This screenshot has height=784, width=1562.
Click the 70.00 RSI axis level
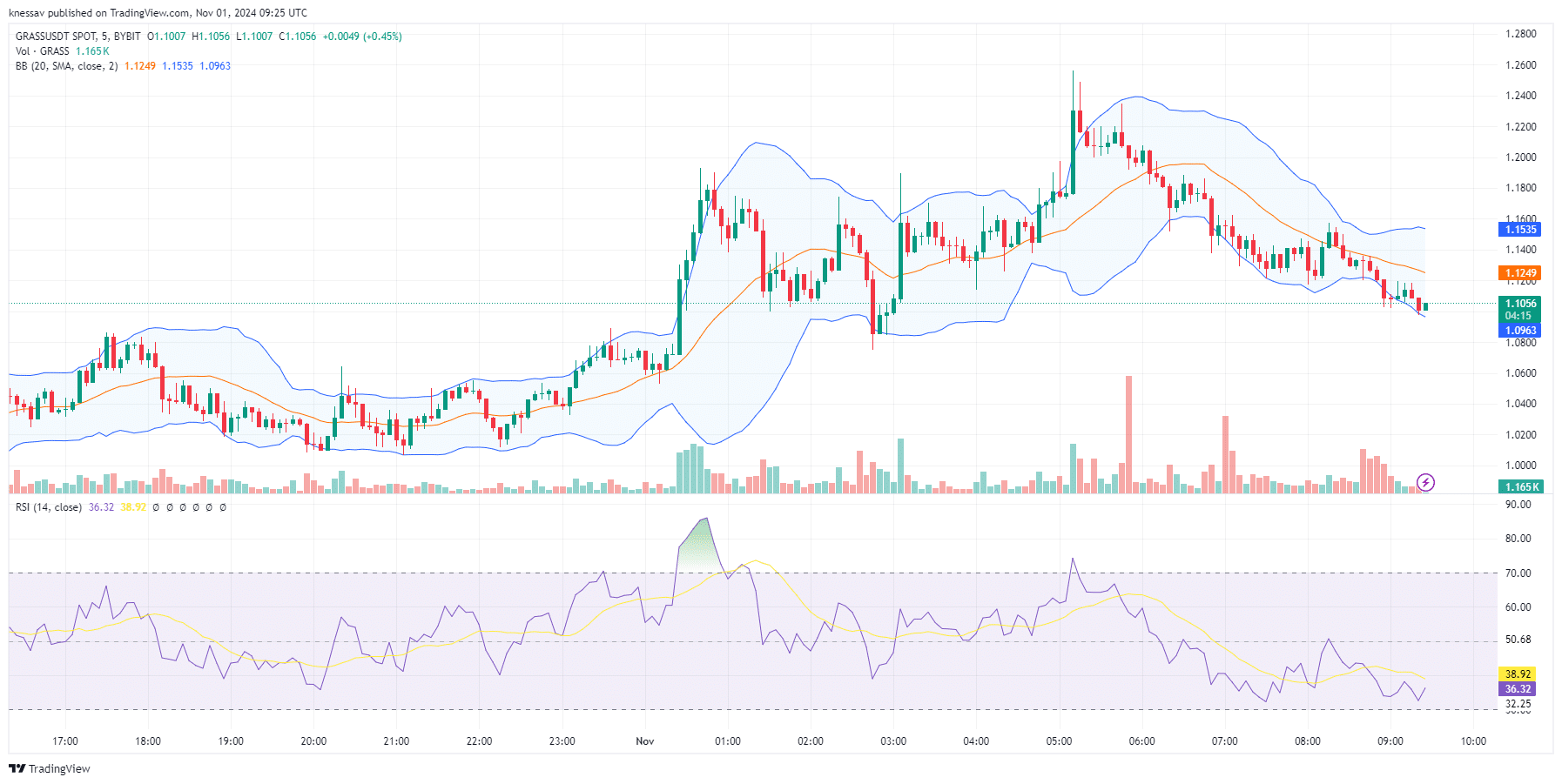point(1518,573)
